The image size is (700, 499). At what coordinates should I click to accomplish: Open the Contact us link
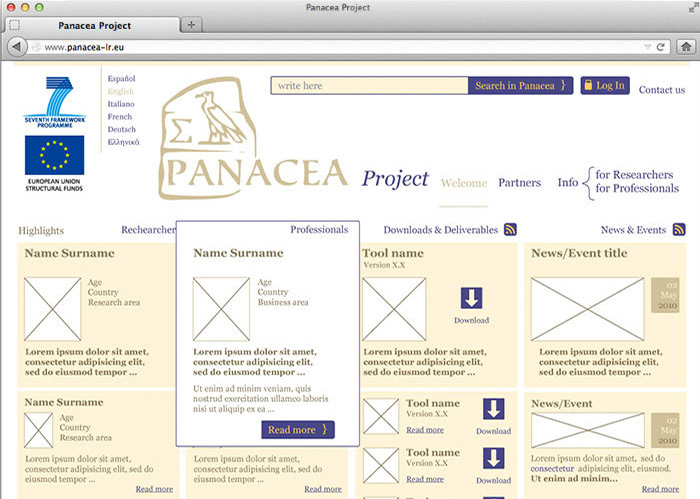point(662,90)
